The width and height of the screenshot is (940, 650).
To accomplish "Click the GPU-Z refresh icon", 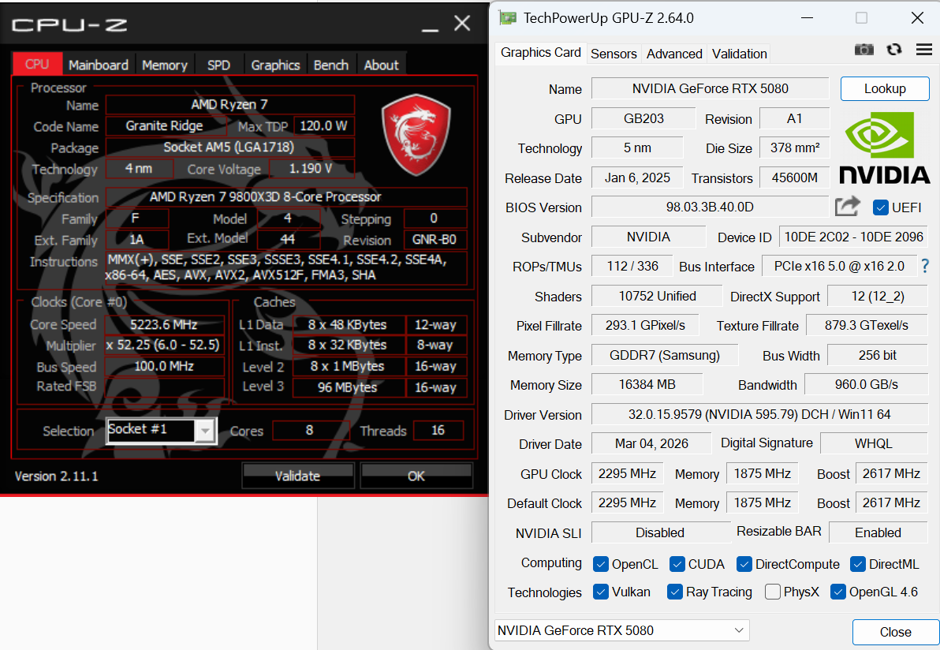I will (894, 49).
